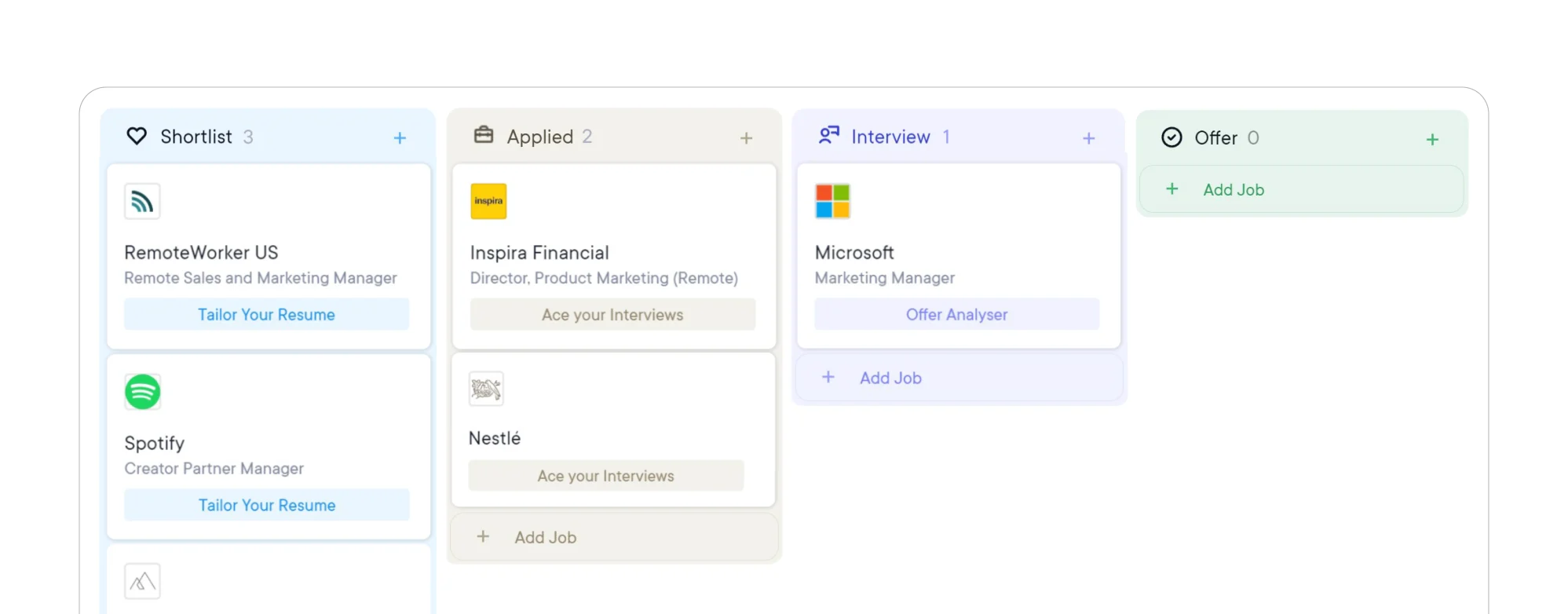Viewport: 1568px width, 614px height.
Task: Select the Shortlist column title
Action: pos(196,137)
